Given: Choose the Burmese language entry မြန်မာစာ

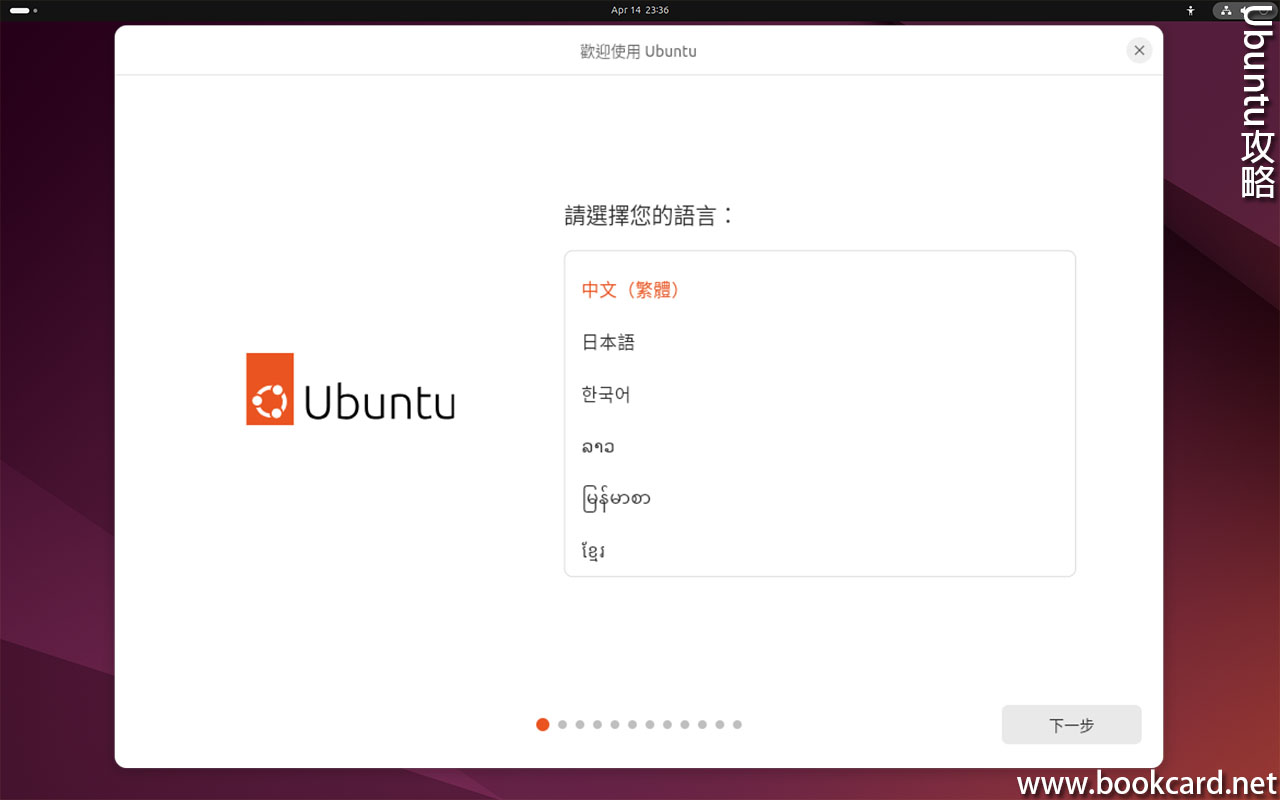Looking at the screenshot, I should click(616, 498).
